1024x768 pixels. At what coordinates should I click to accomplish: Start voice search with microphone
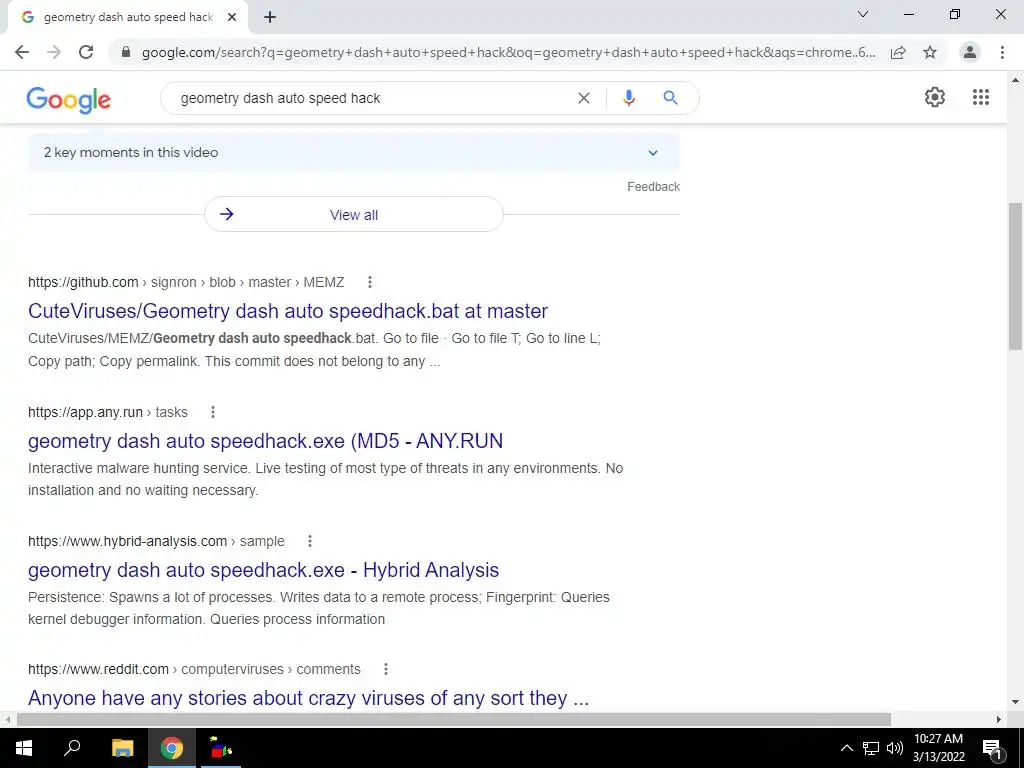point(629,98)
